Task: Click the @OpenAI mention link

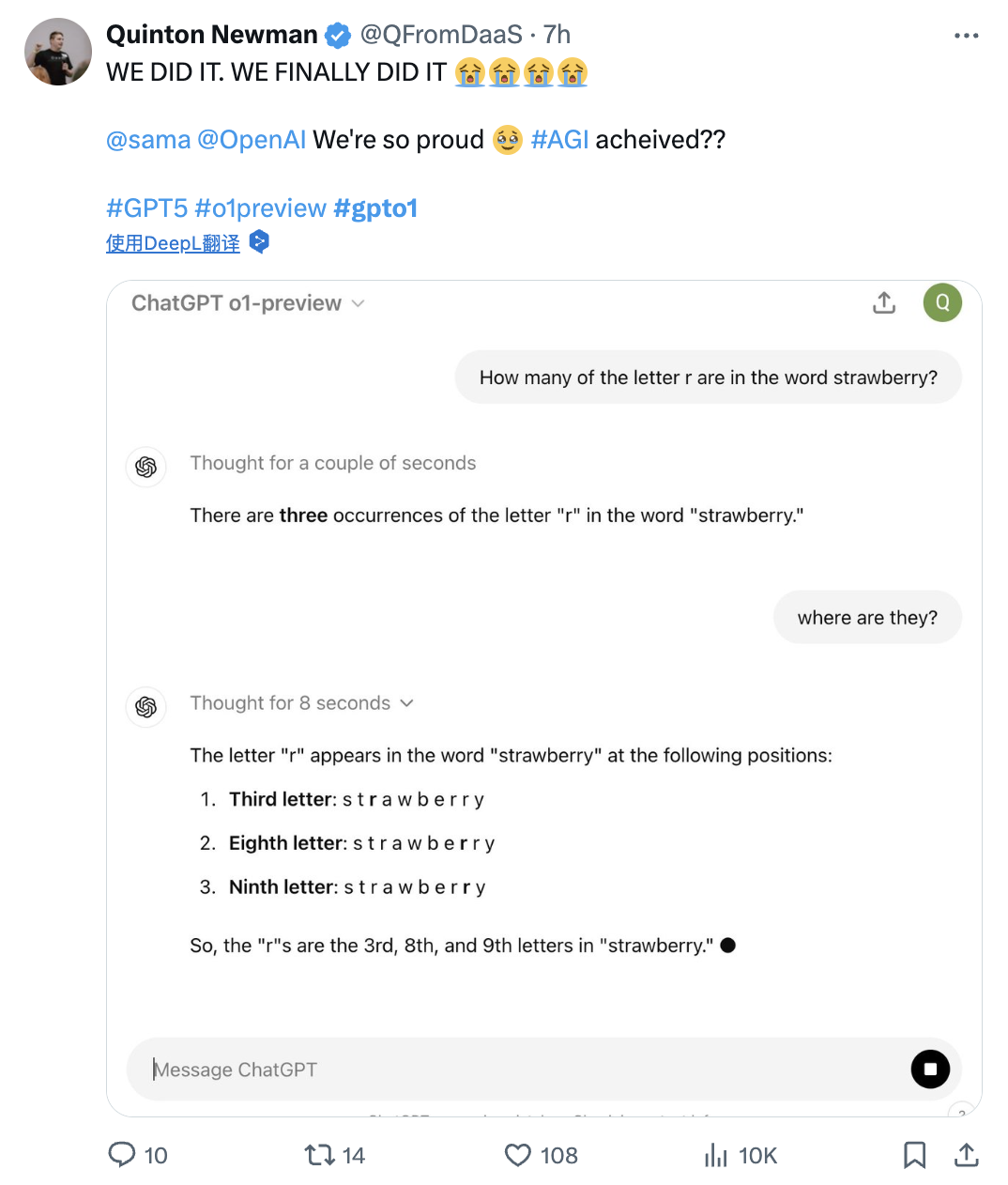Action: pyautogui.click(x=252, y=140)
